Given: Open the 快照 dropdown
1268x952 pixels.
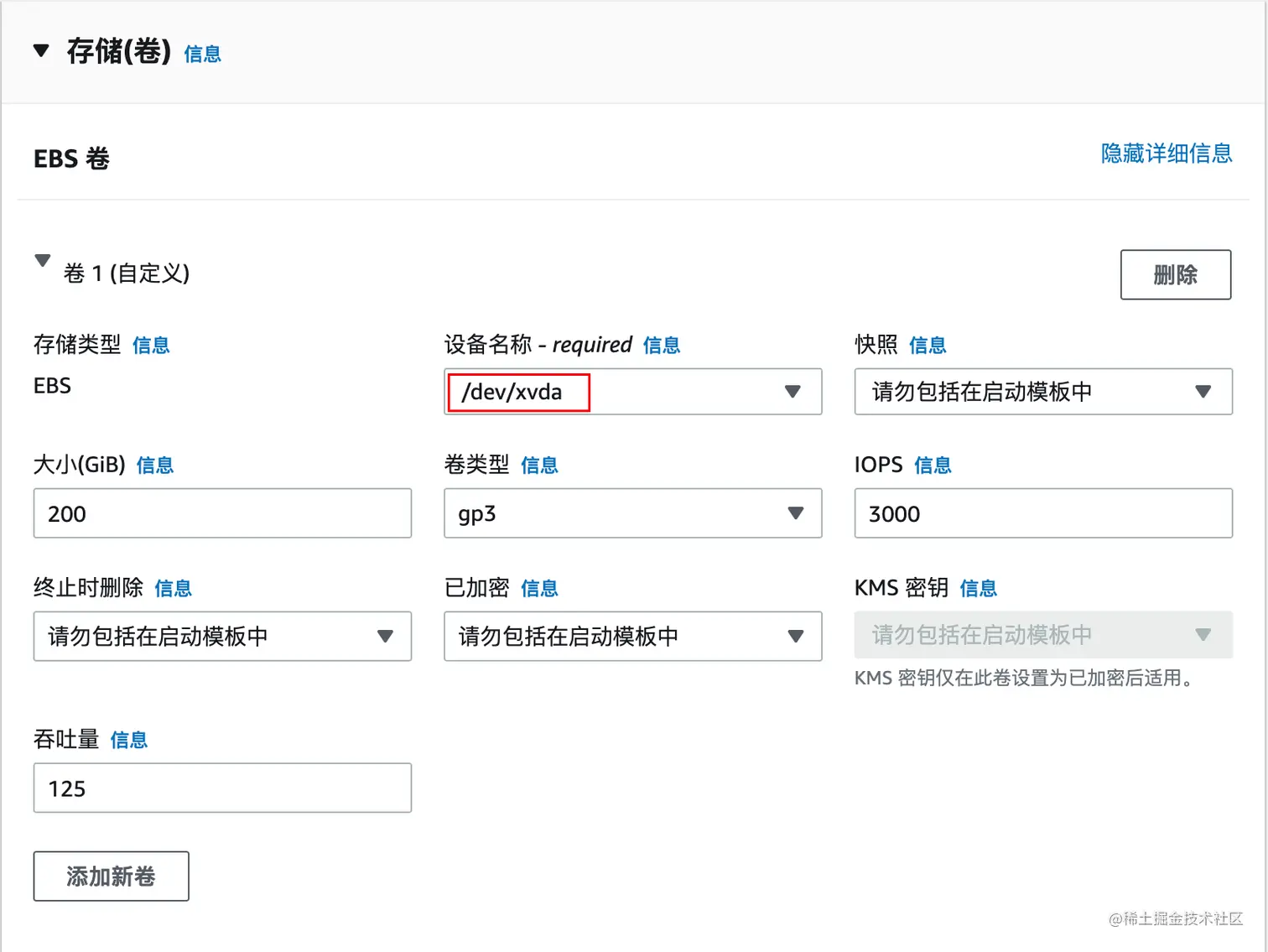Looking at the screenshot, I should pos(1042,392).
